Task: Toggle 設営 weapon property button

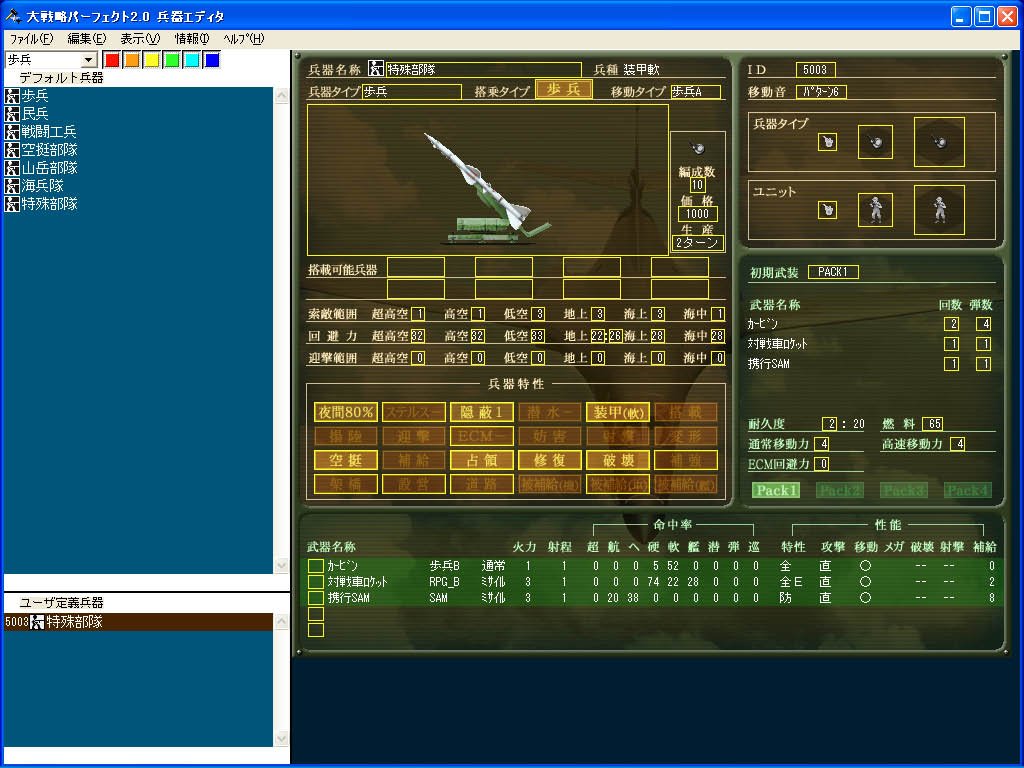Action: coord(413,484)
